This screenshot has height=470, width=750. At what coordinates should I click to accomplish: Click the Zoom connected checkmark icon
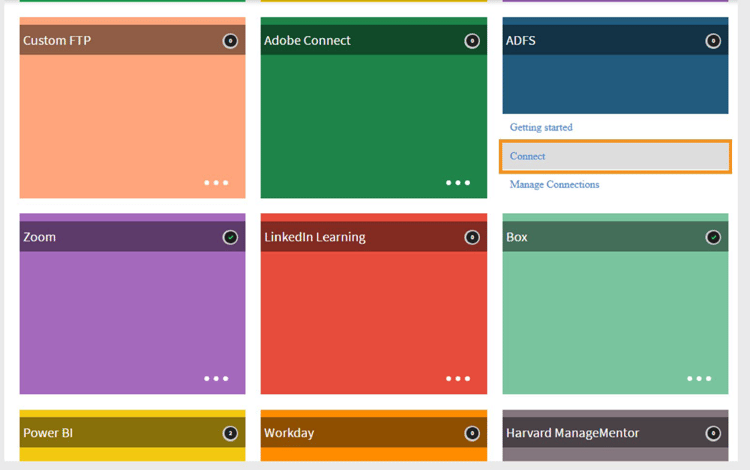tap(230, 237)
